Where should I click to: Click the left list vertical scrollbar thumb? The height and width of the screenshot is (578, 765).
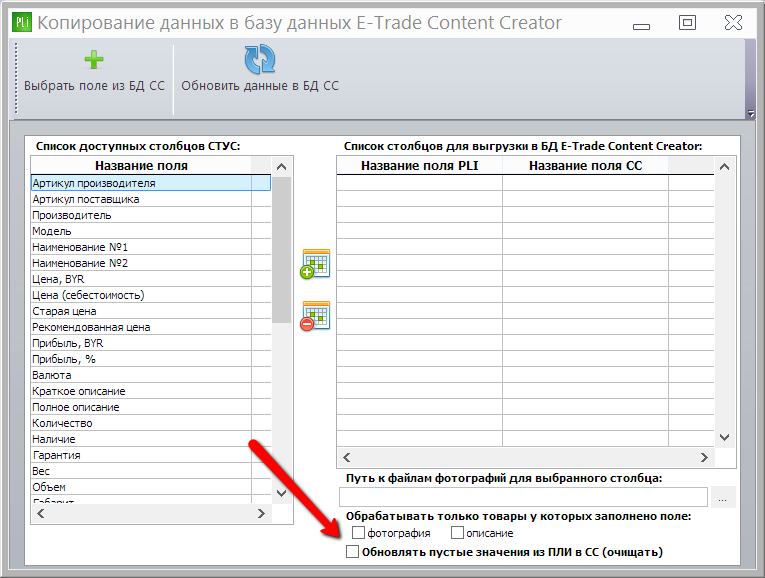coord(281,250)
